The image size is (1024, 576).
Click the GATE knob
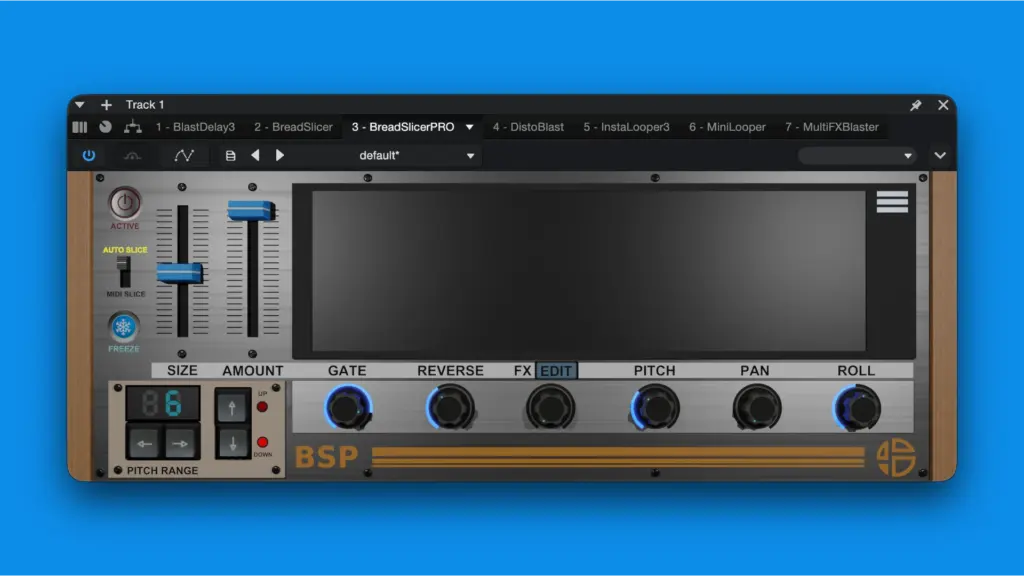348,408
